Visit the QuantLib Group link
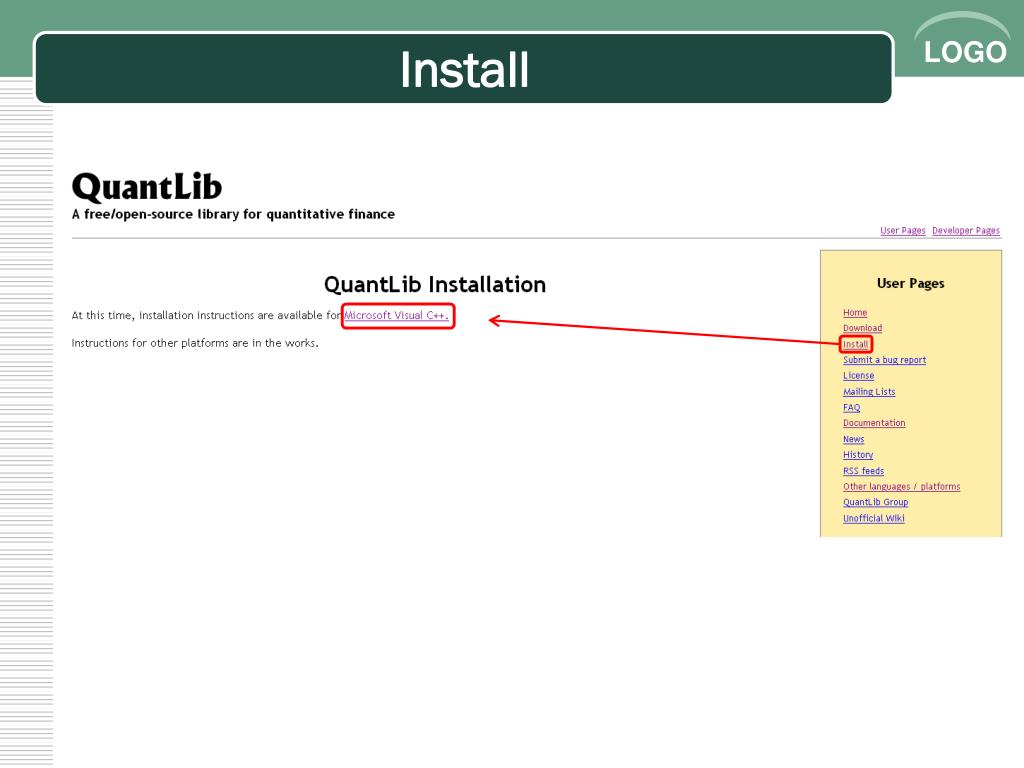 point(875,502)
